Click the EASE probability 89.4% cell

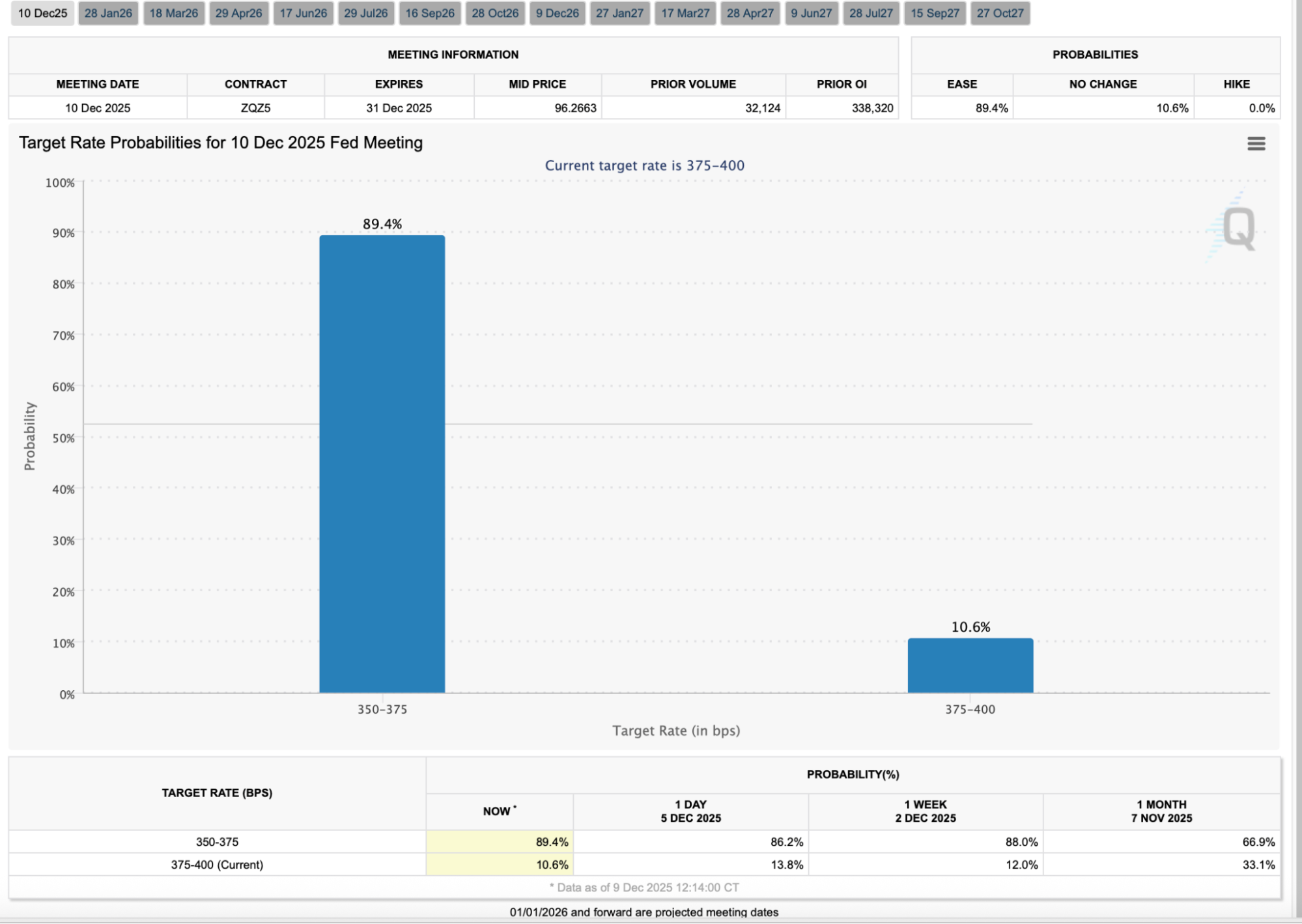(x=991, y=108)
